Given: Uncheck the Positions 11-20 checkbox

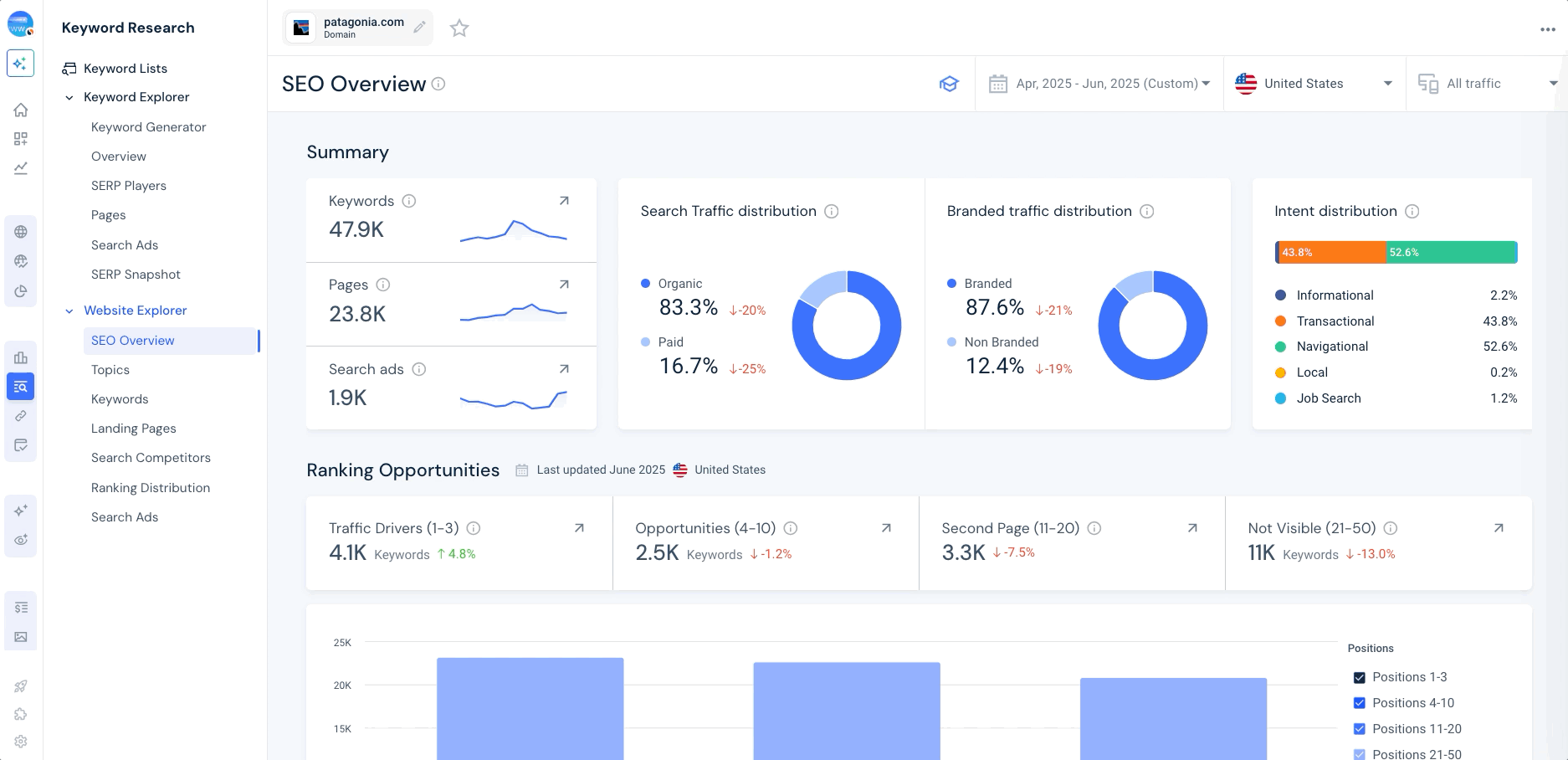Looking at the screenshot, I should 1359,729.
